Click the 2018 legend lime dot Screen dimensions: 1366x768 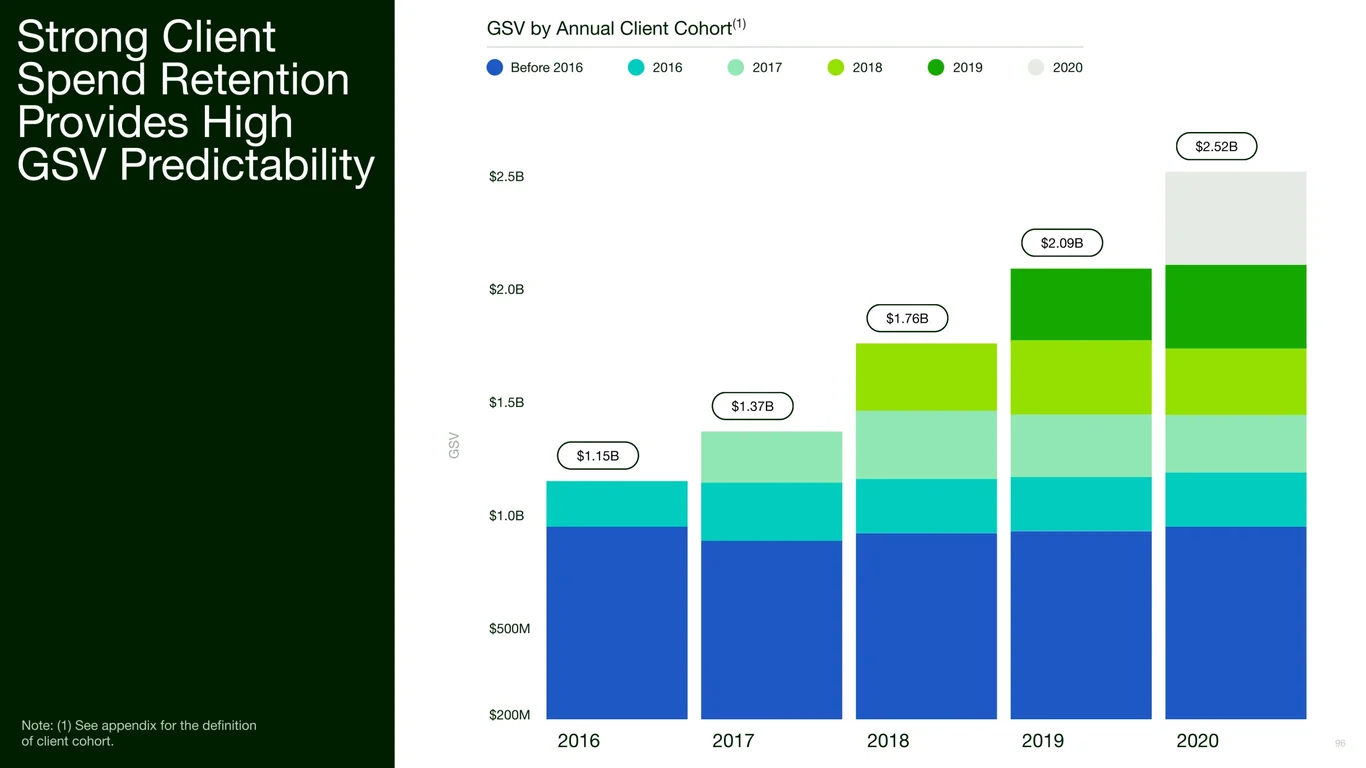point(836,68)
